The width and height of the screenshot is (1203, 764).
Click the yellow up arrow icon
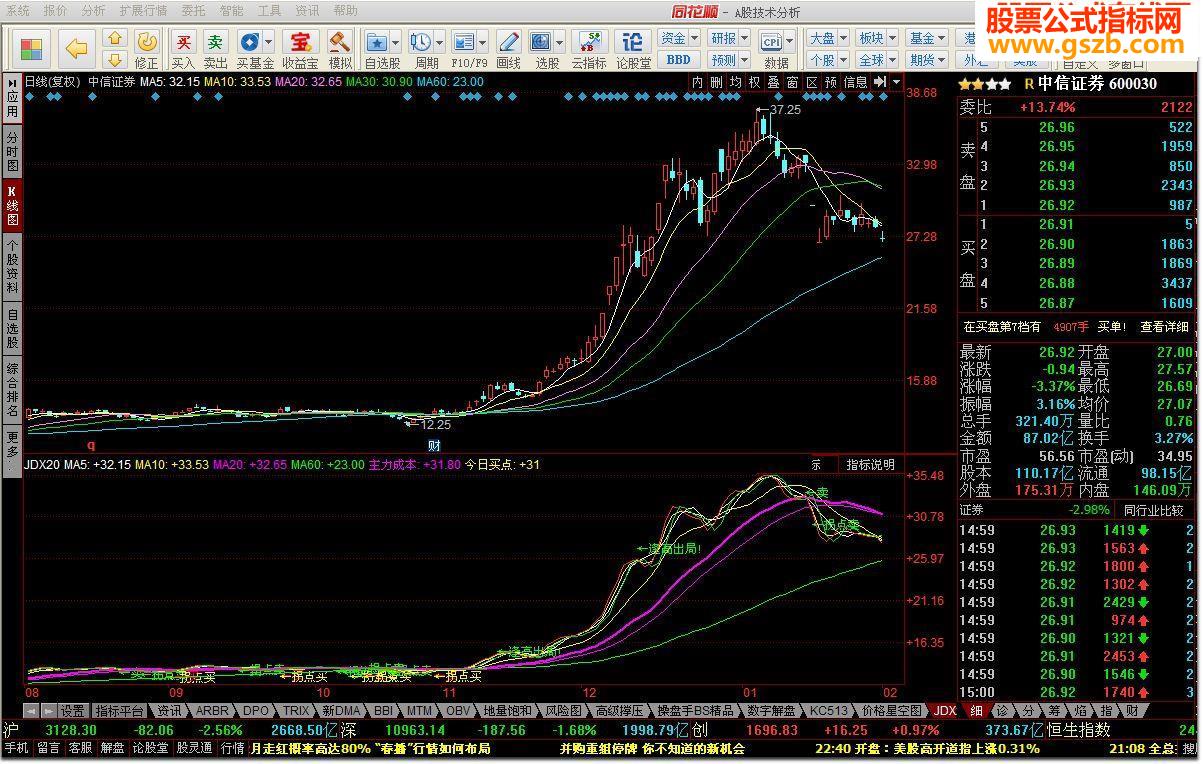point(115,39)
